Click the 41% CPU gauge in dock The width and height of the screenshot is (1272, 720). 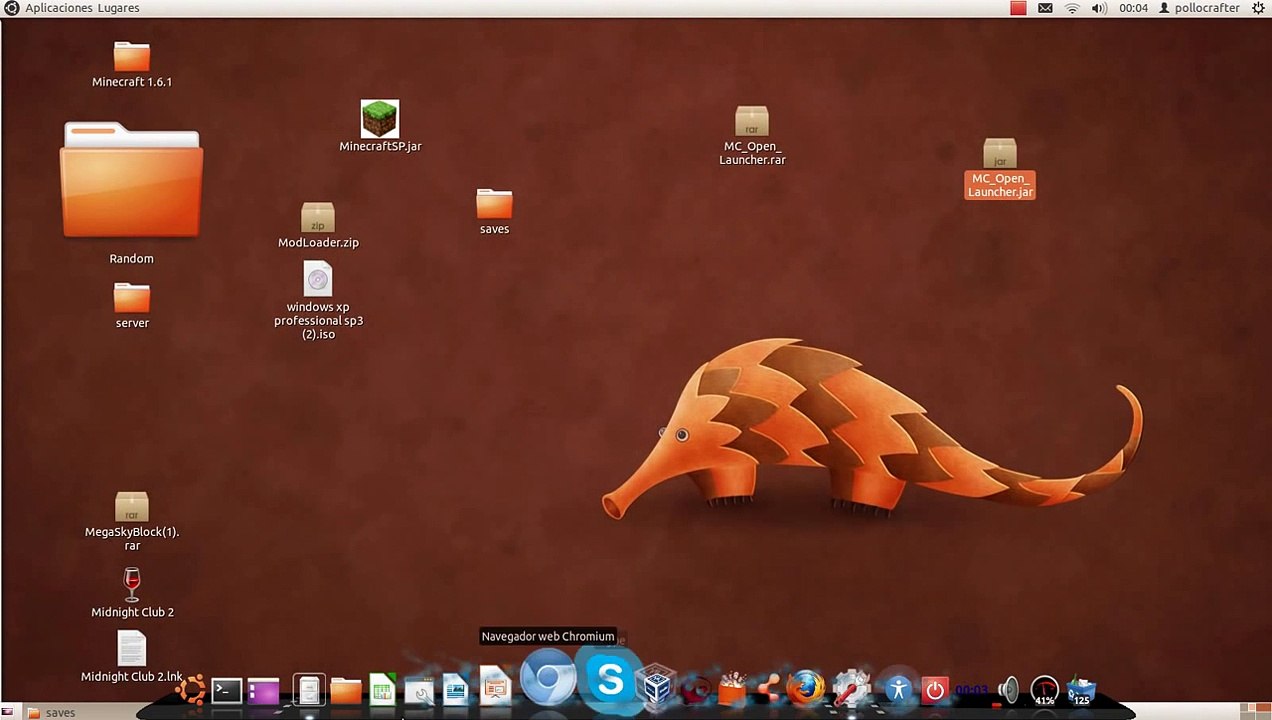pos(1045,690)
